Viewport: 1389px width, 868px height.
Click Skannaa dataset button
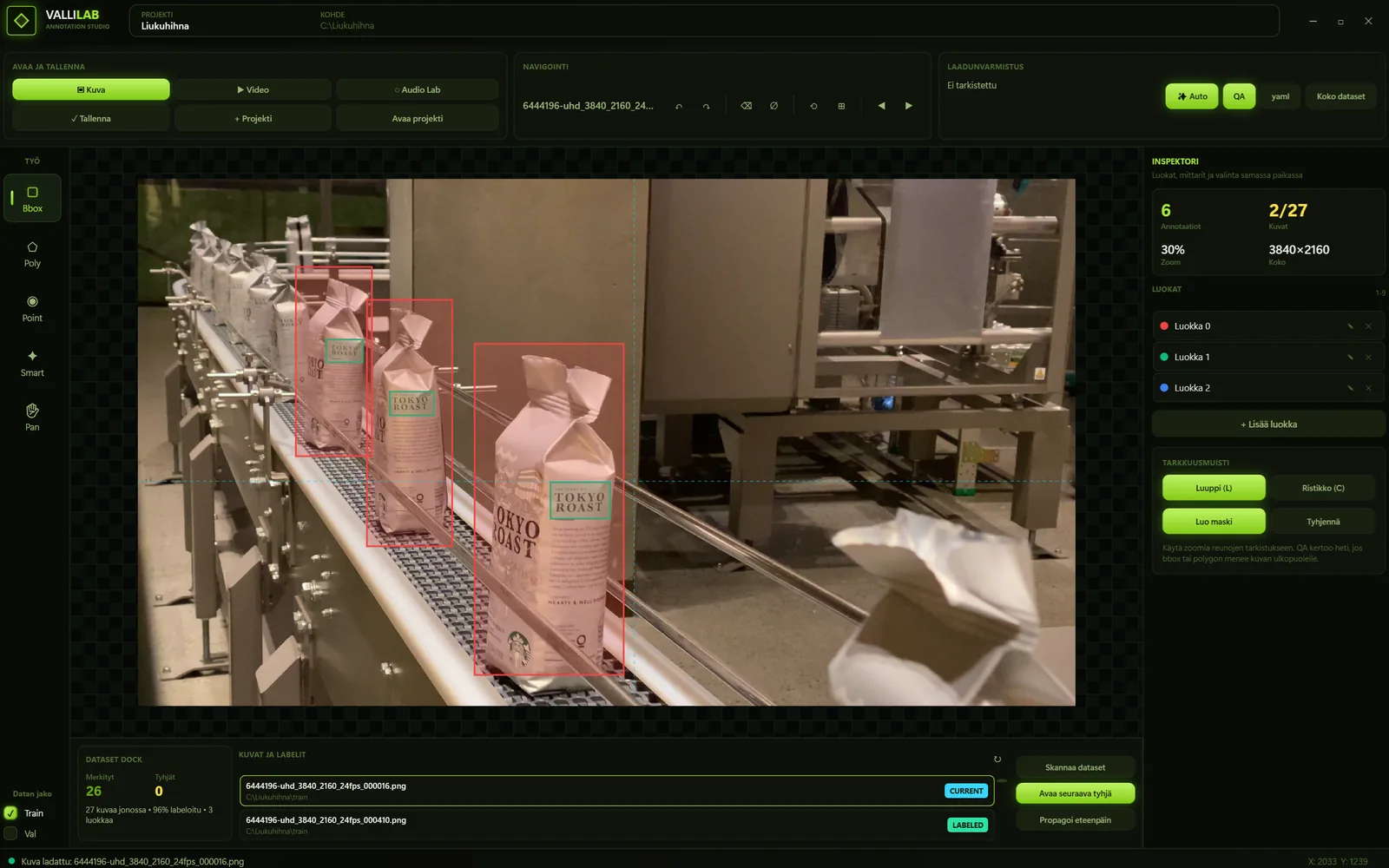coord(1075,767)
